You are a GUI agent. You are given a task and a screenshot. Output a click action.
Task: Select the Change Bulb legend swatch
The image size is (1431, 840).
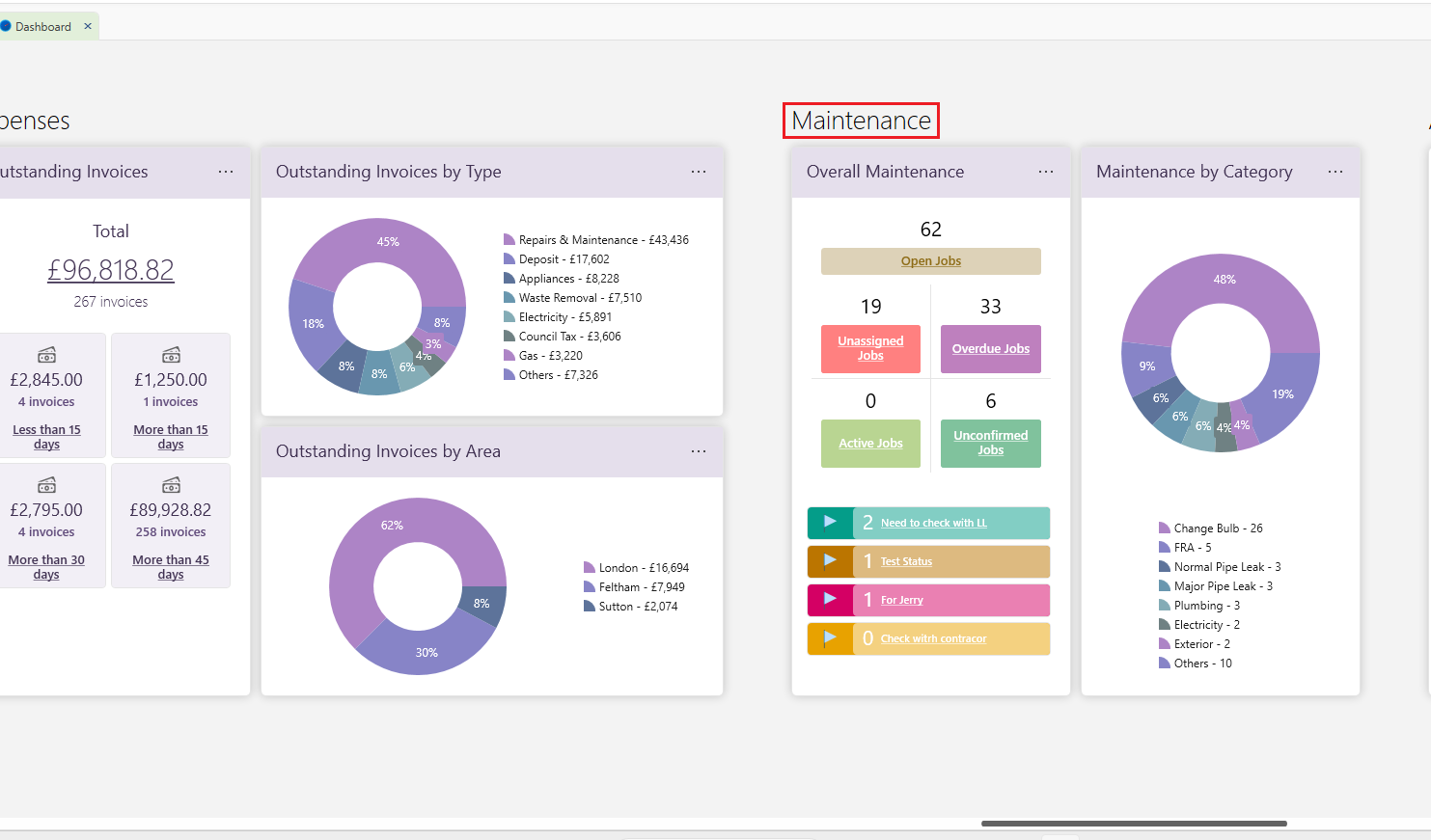click(x=1164, y=528)
